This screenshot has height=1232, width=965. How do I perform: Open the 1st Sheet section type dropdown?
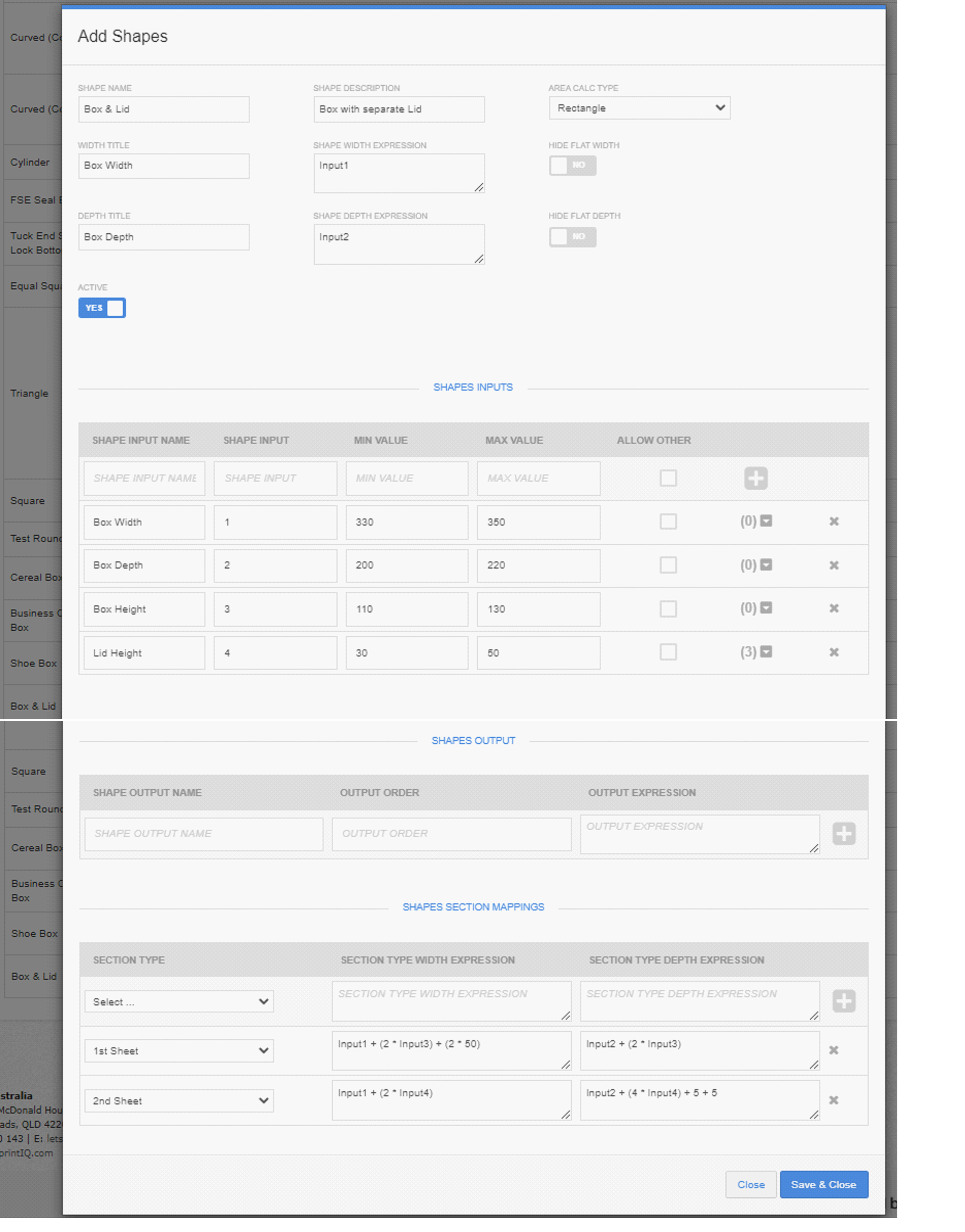click(179, 1051)
